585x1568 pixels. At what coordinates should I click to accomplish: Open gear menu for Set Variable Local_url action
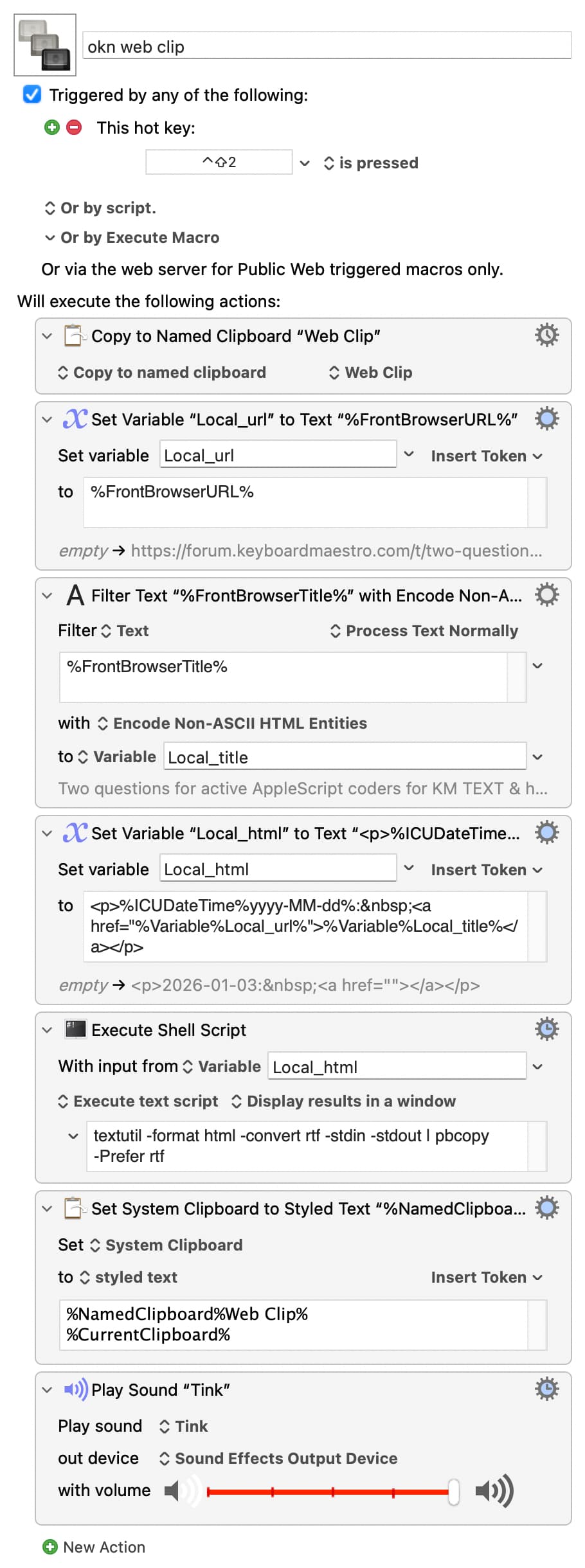click(546, 419)
